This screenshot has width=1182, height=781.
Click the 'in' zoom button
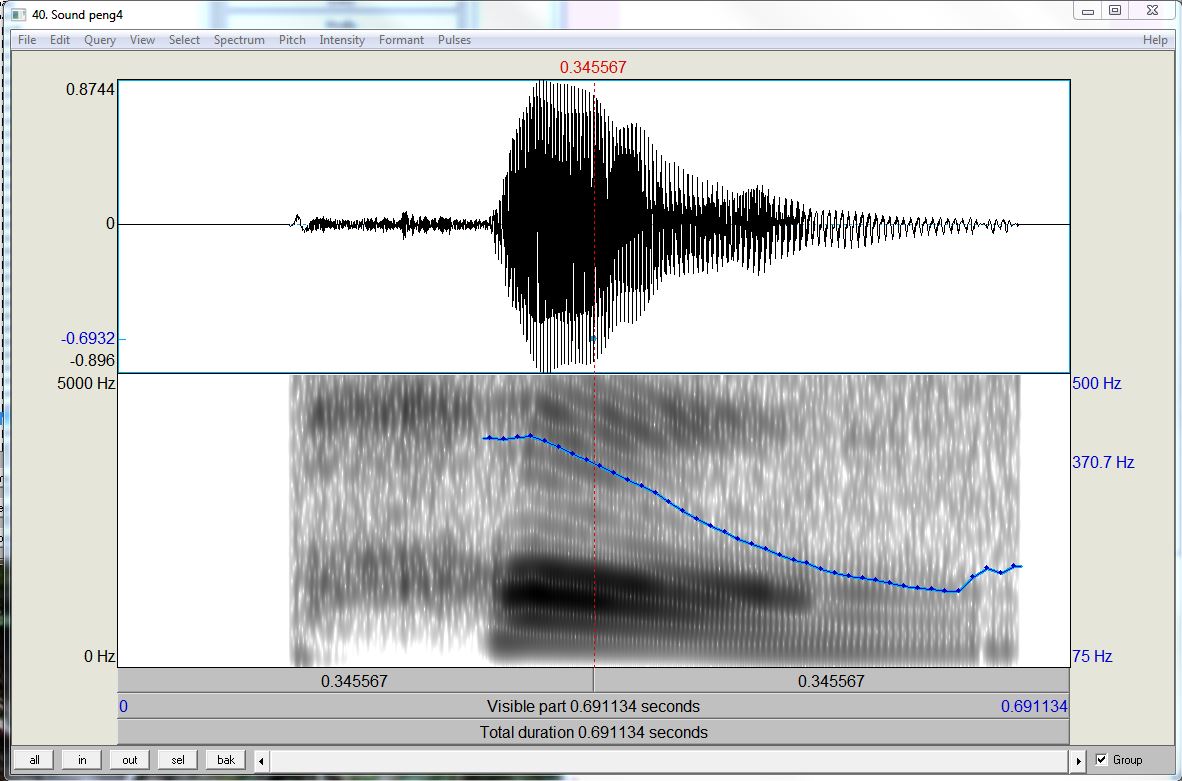(x=82, y=760)
